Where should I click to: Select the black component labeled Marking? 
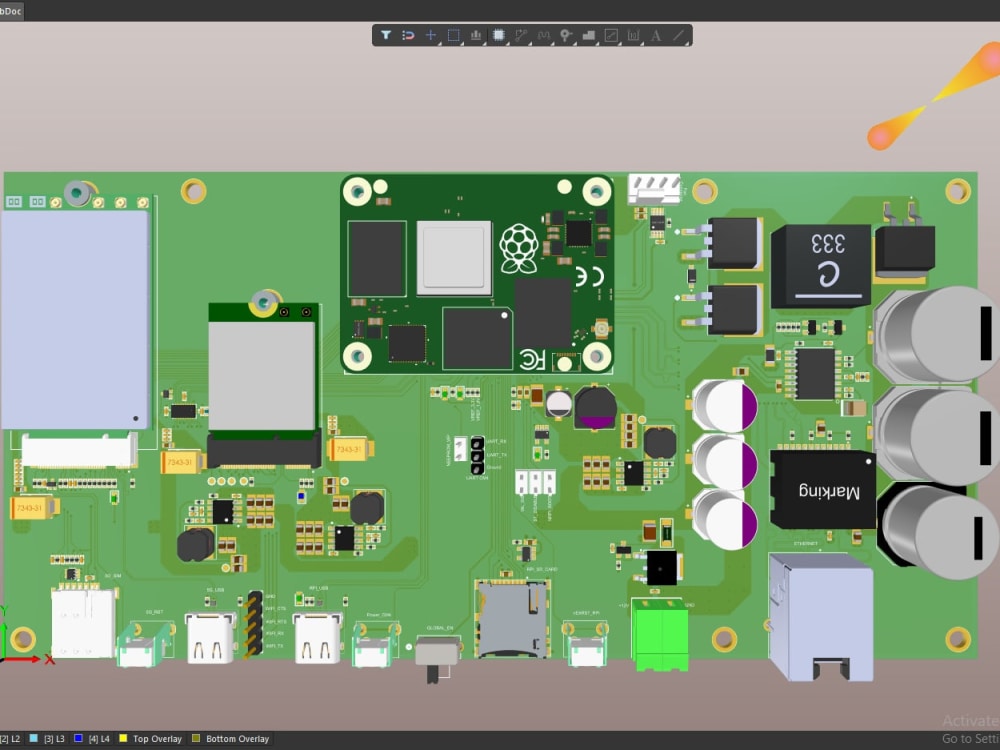point(823,489)
